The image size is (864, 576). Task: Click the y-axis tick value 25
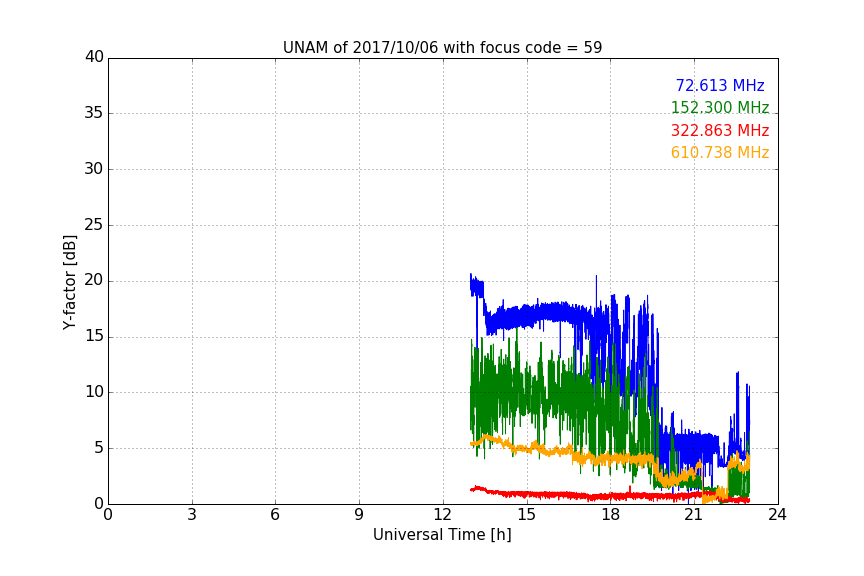pos(94,225)
